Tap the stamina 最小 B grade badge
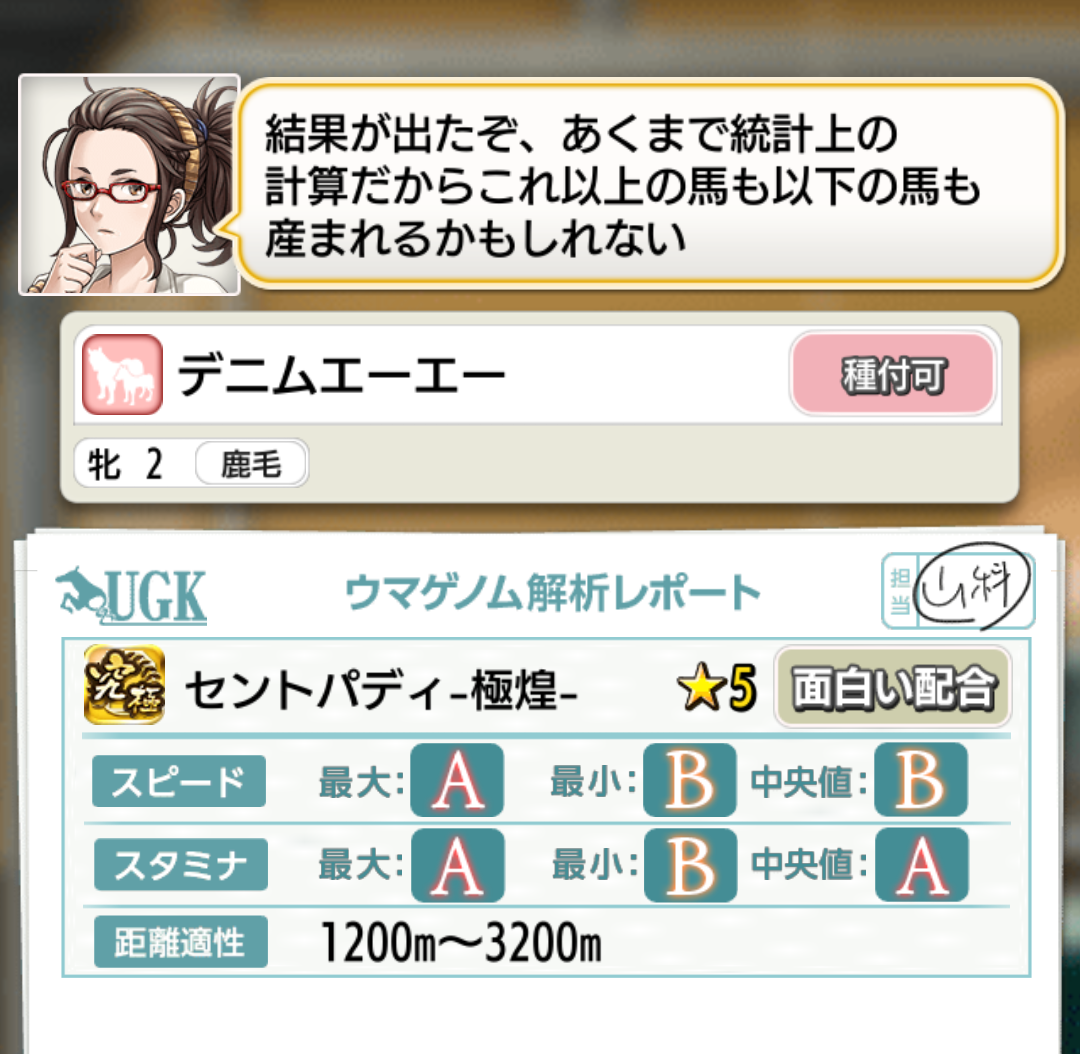Screen dimensions: 1080x1054 tap(691, 865)
